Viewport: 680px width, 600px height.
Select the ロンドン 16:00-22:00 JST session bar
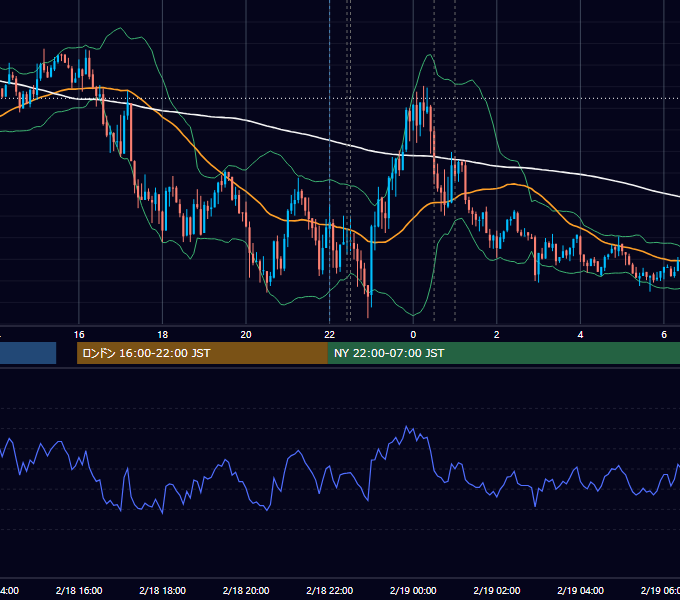point(202,353)
